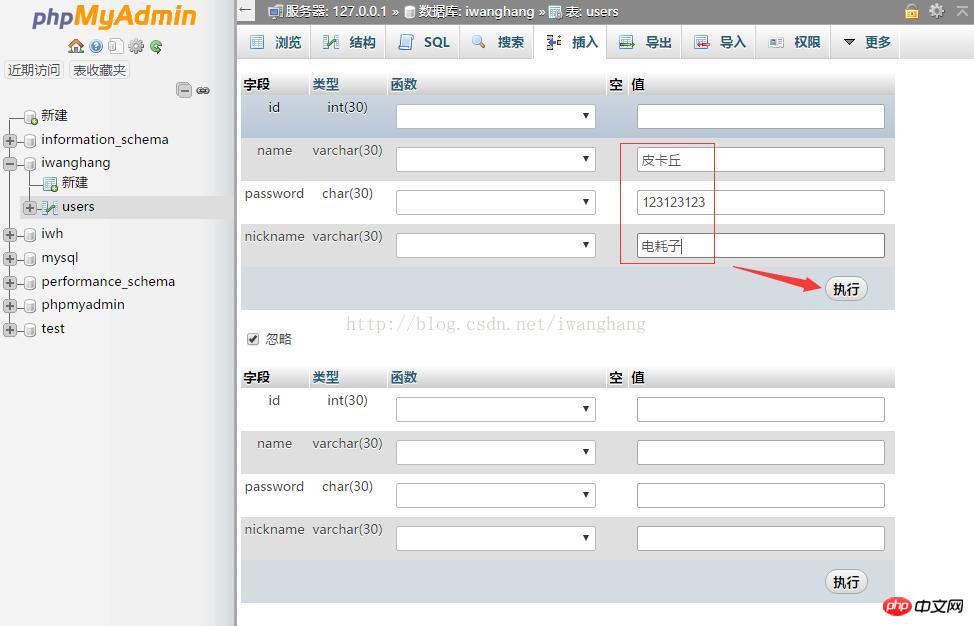Click the mysql database cylinder icon
Image resolution: width=974 pixels, height=626 pixels.
click(x=30, y=259)
